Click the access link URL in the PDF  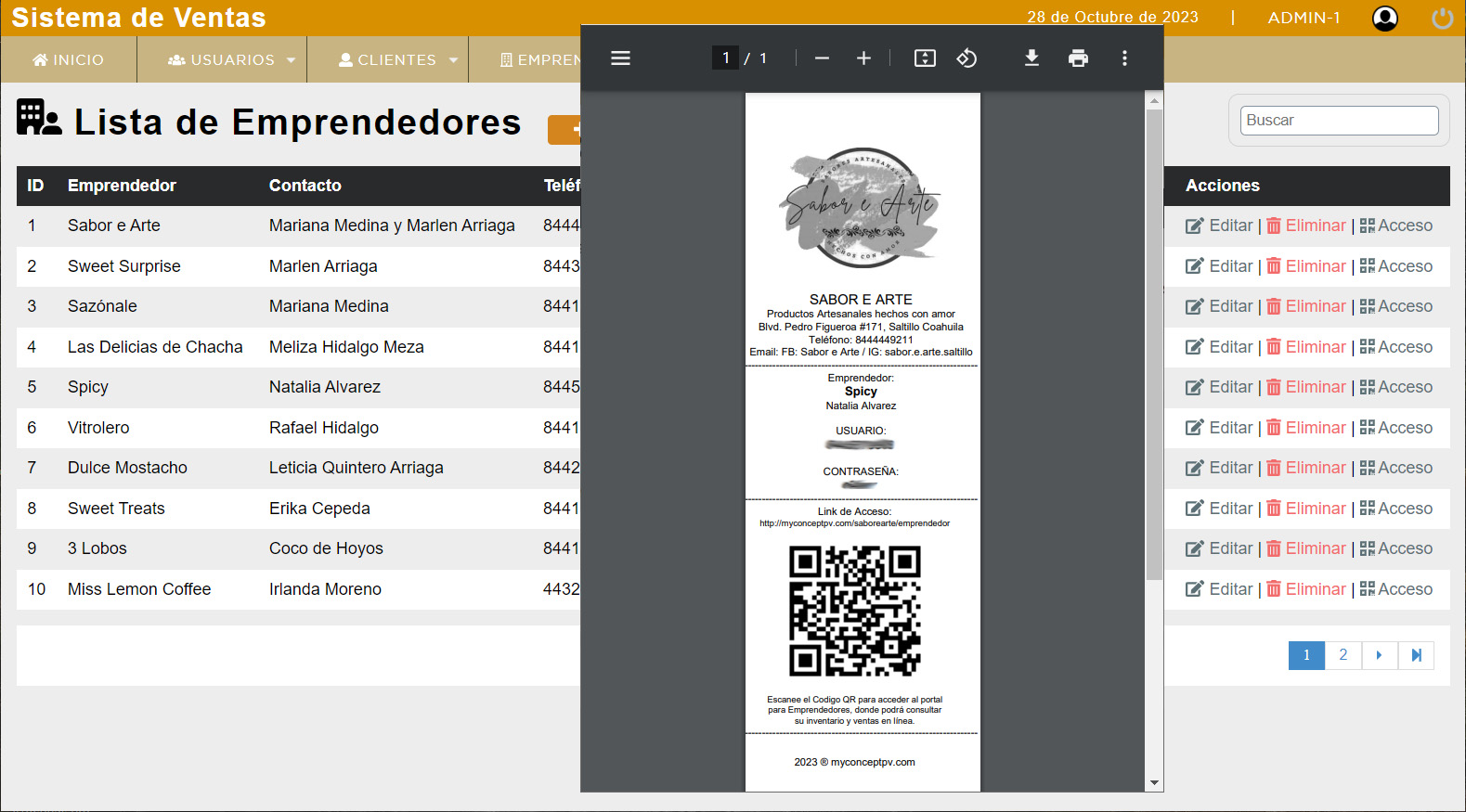pos(854,523)
